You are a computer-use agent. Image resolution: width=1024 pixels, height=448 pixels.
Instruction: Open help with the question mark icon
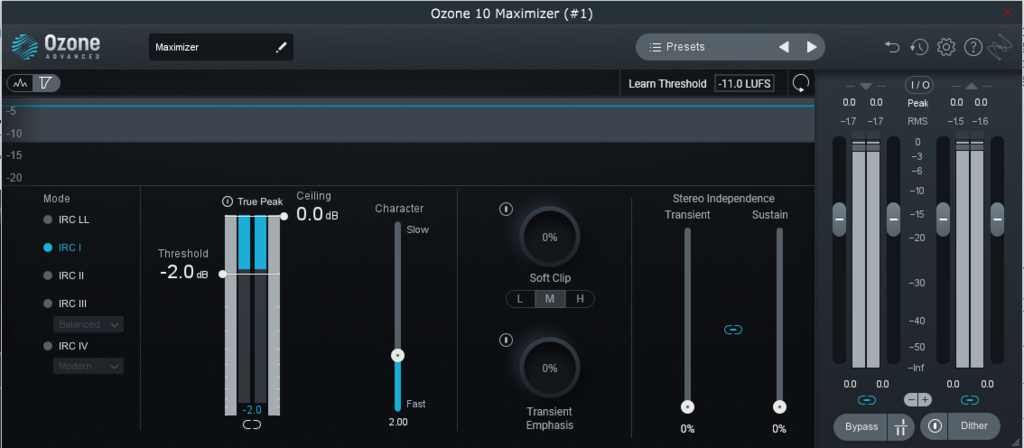pos(973,47)
